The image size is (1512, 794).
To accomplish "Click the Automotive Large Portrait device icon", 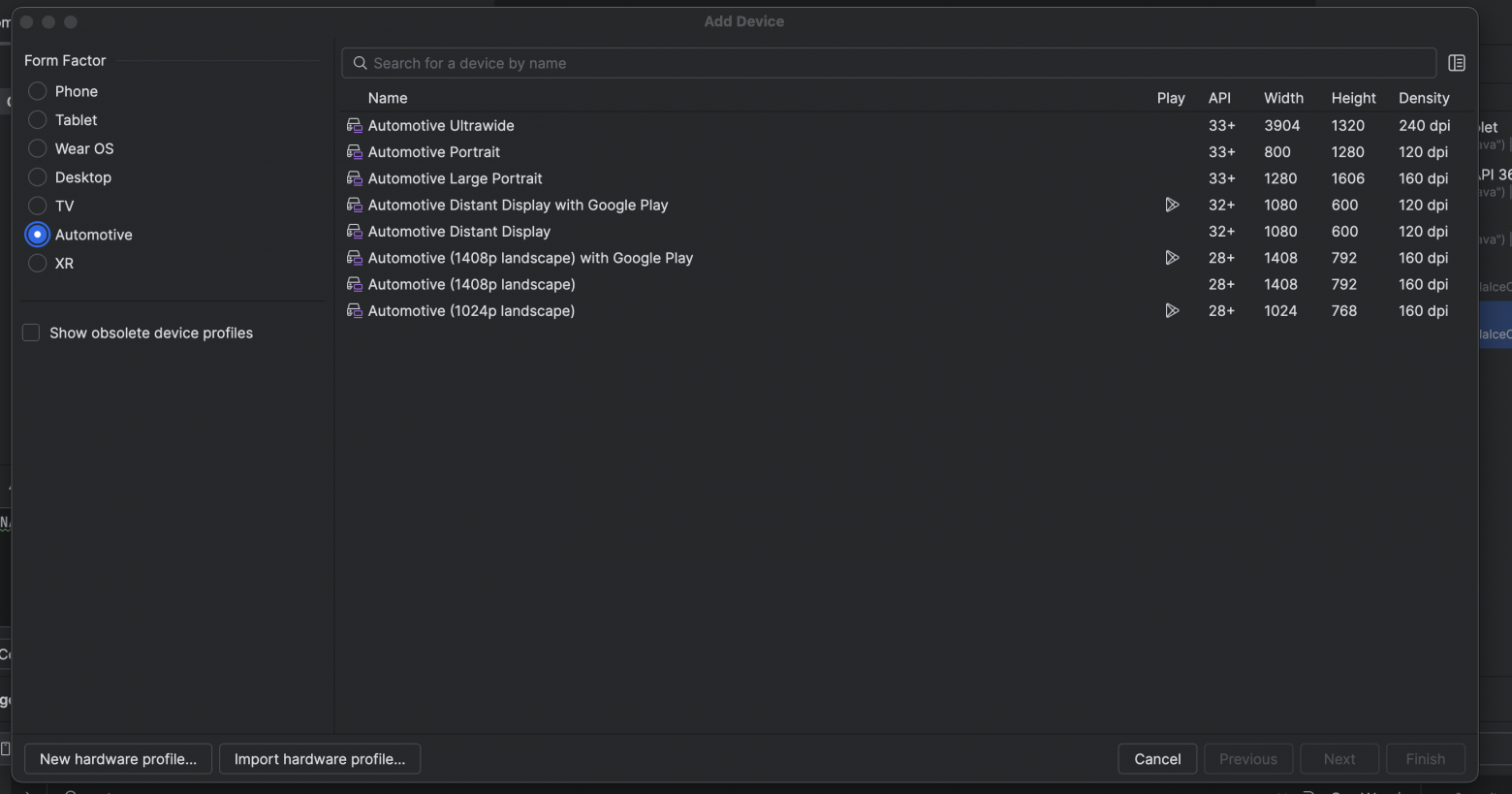I will pos(355,178).
